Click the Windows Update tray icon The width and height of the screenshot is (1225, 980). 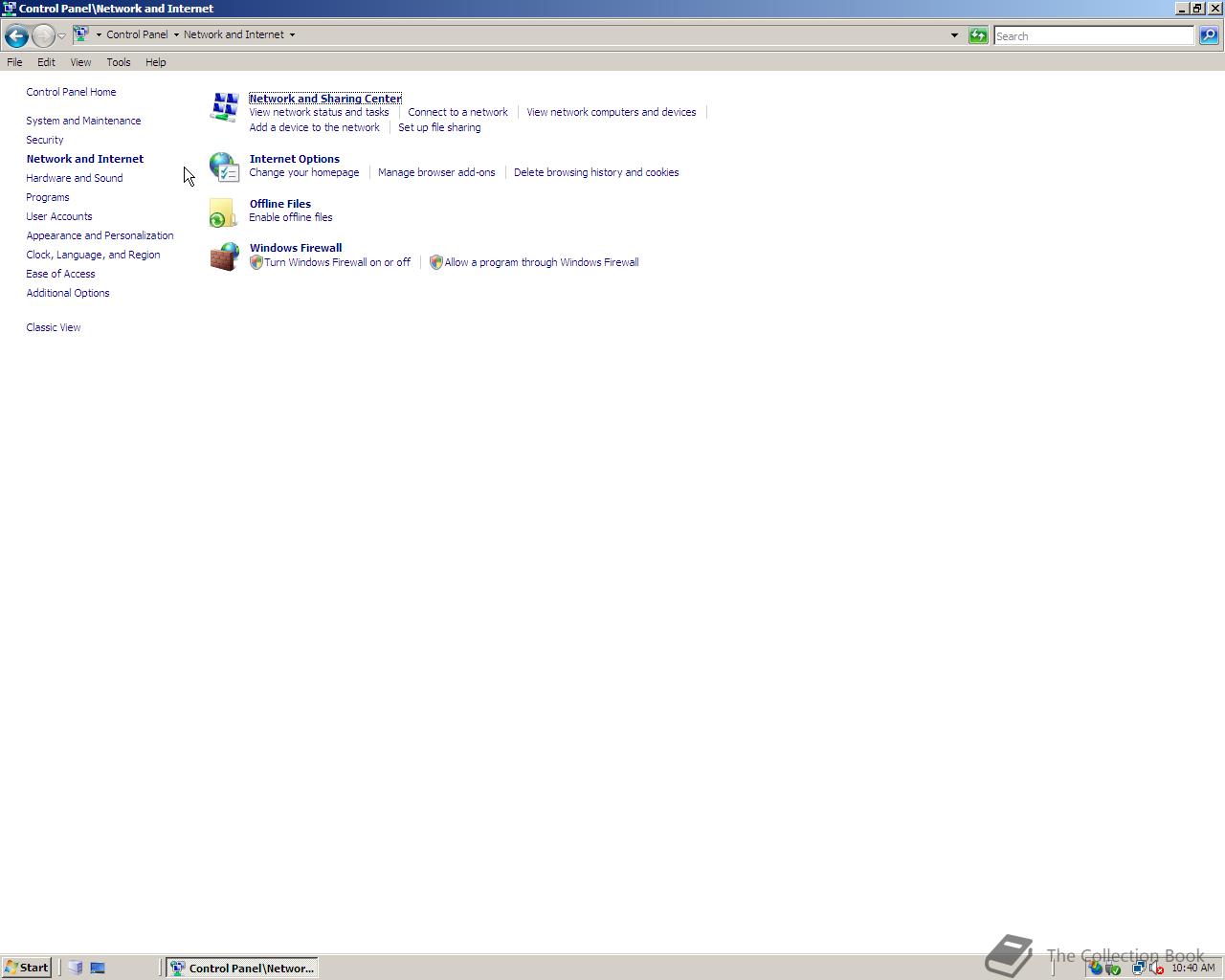(1096, 968)
